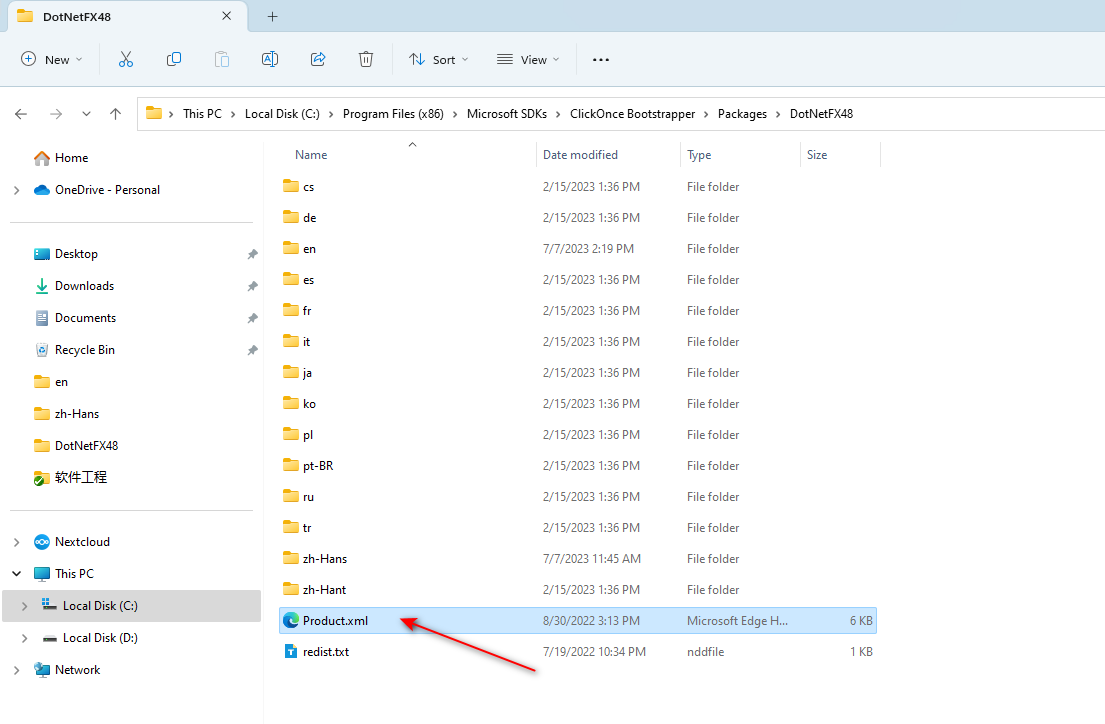Open recent locations chevron dropdown
This screenshot has height=724, width=1105.
pyautogui.click(x=86, y=113)
